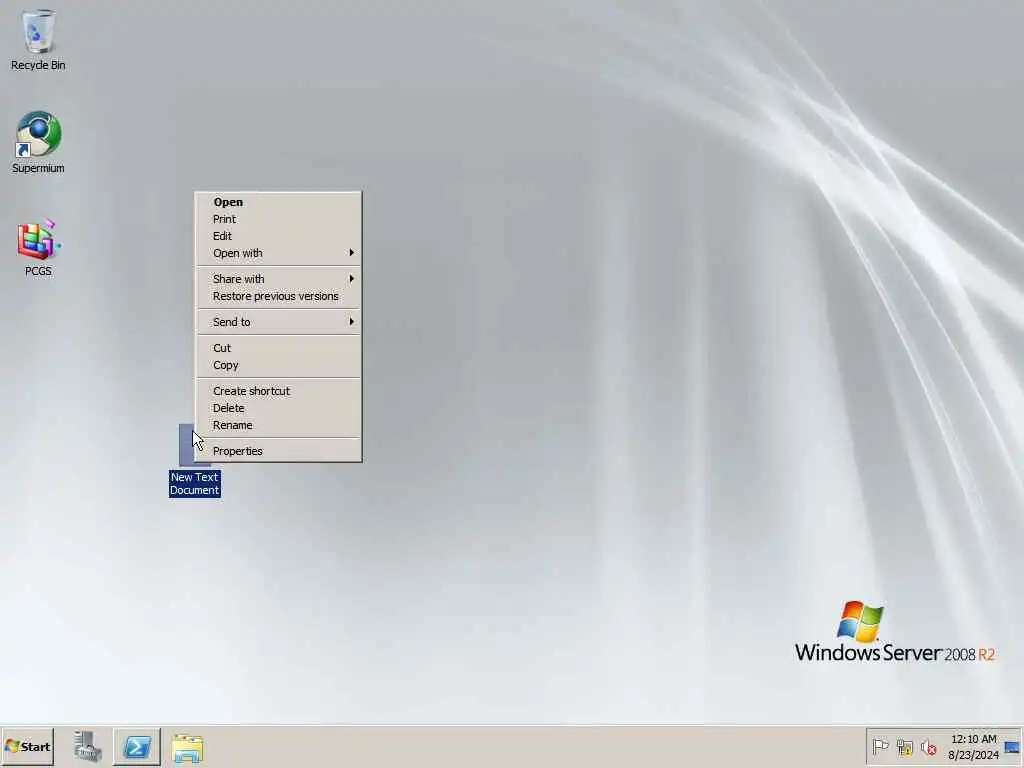Screen dimensions: 1024x768
Task: Choose Properties in the context menu
Action: point(278,451)
